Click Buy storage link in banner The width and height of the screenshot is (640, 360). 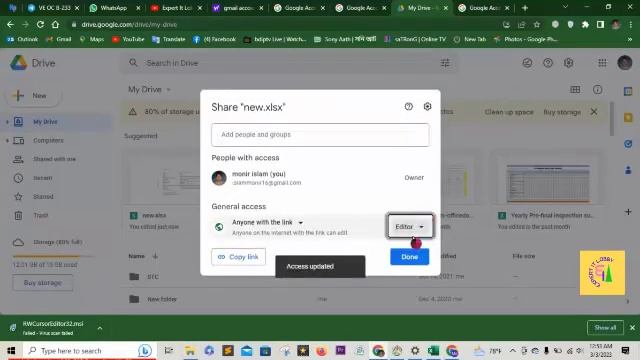pyautogui.click(x=562, y=112)
